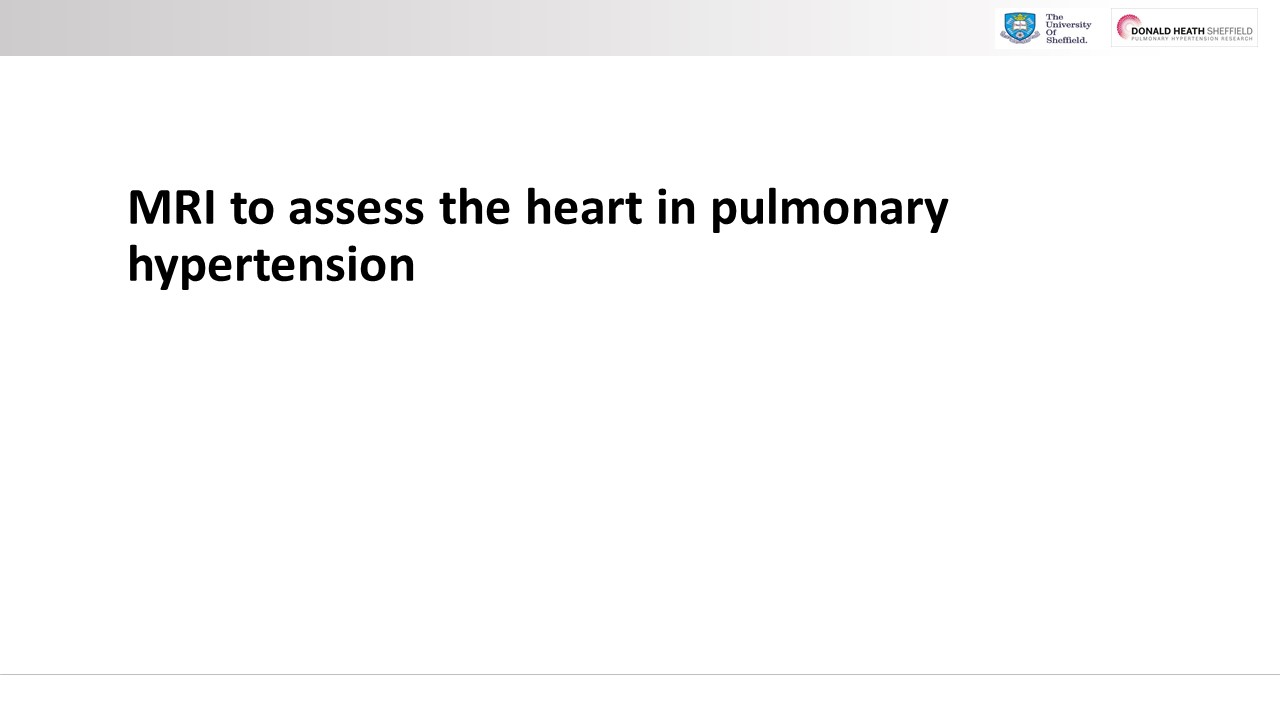Select the word "MRI" in the title
Viewport: 1280px width, 720px height.
coord(171,208)
